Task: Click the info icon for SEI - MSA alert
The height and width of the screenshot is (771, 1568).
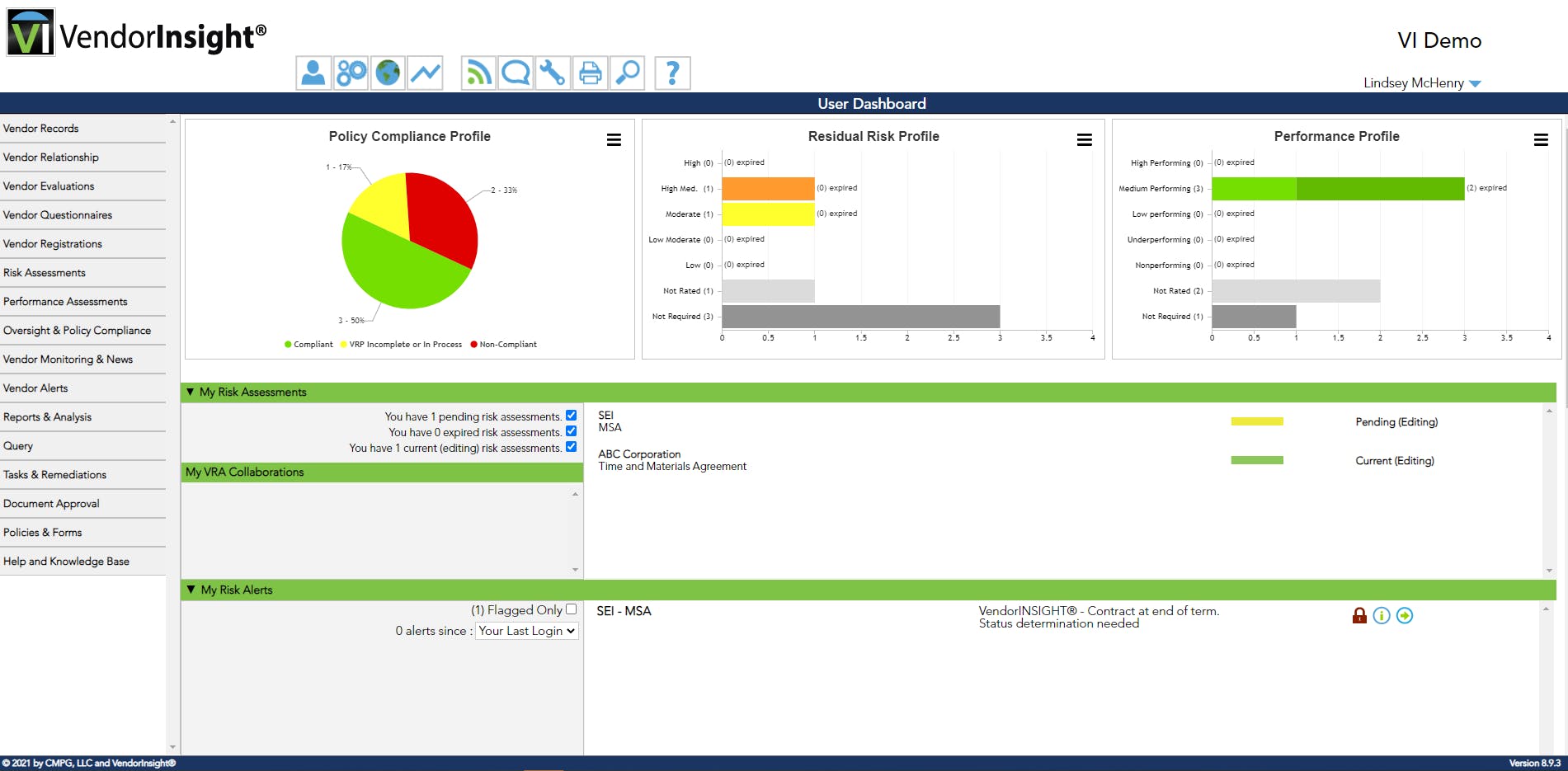Action: click(1382, 615)
